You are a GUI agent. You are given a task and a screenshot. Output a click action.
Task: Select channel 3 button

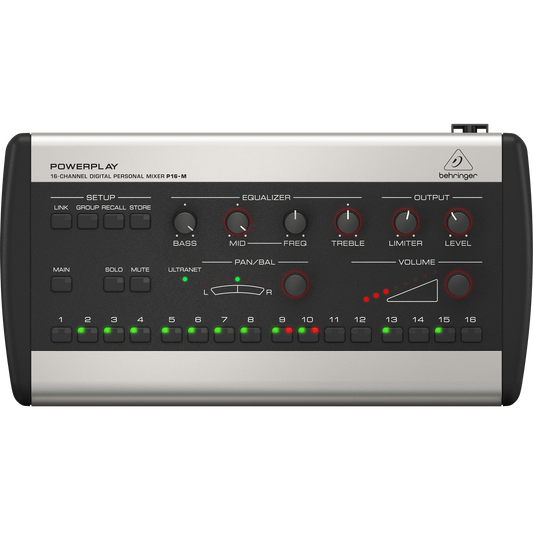114,335
